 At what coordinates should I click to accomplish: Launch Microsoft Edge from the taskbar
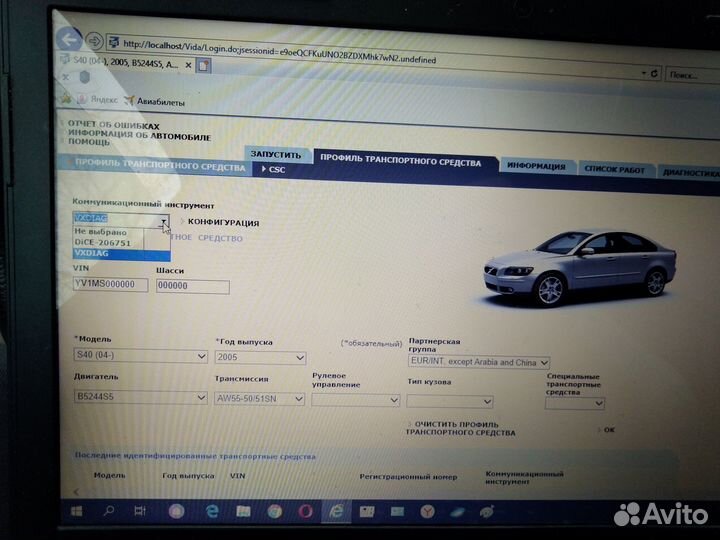212,511
